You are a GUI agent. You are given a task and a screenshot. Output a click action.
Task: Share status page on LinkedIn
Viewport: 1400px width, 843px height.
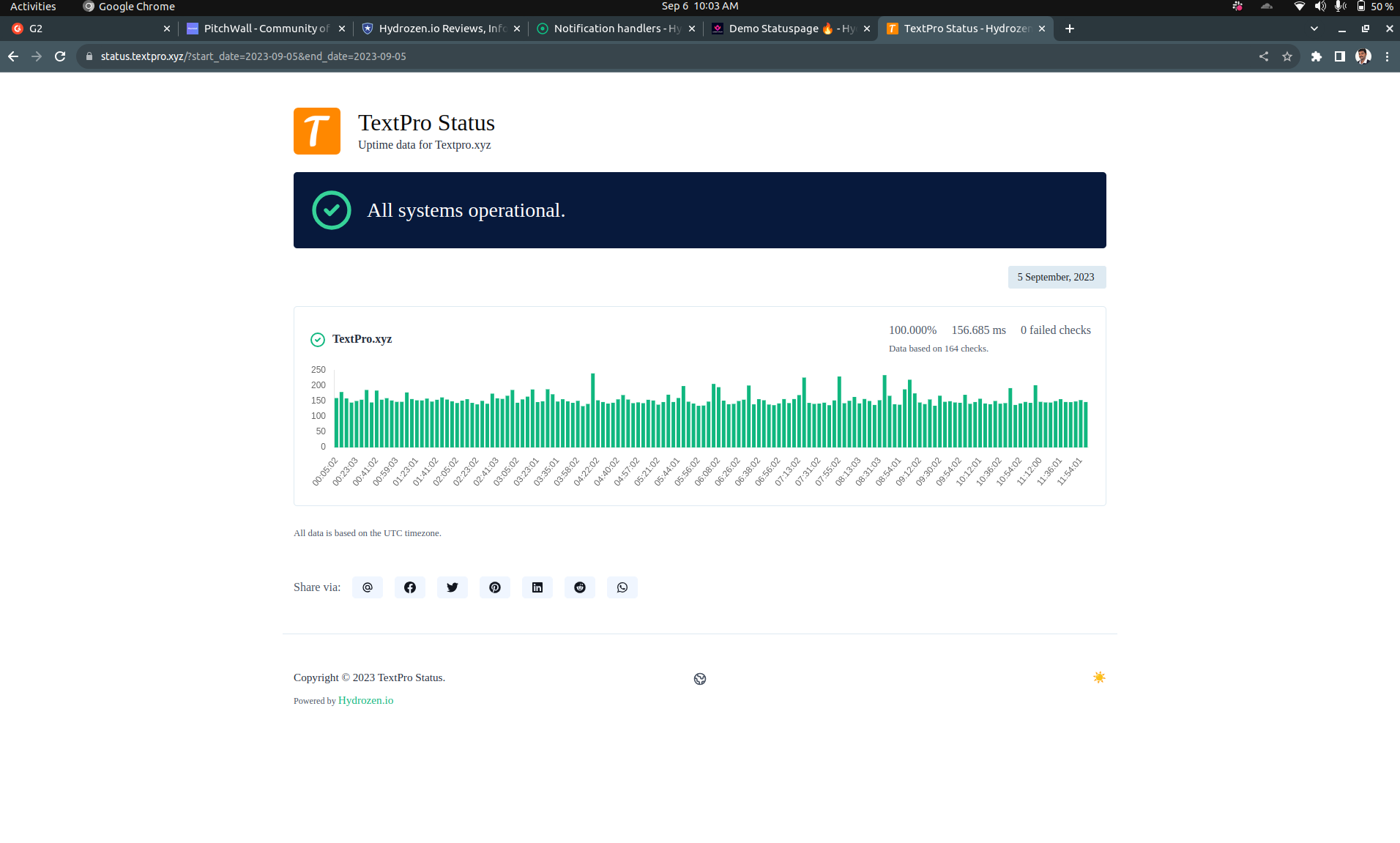click(x=537, y=587)
